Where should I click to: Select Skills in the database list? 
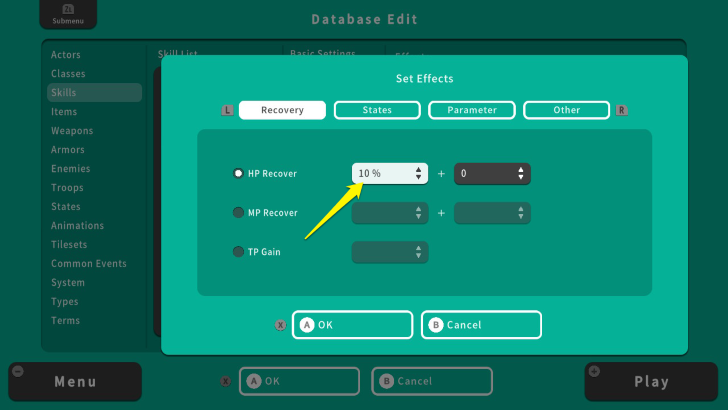pyautogui.click(x=94, y=92)
